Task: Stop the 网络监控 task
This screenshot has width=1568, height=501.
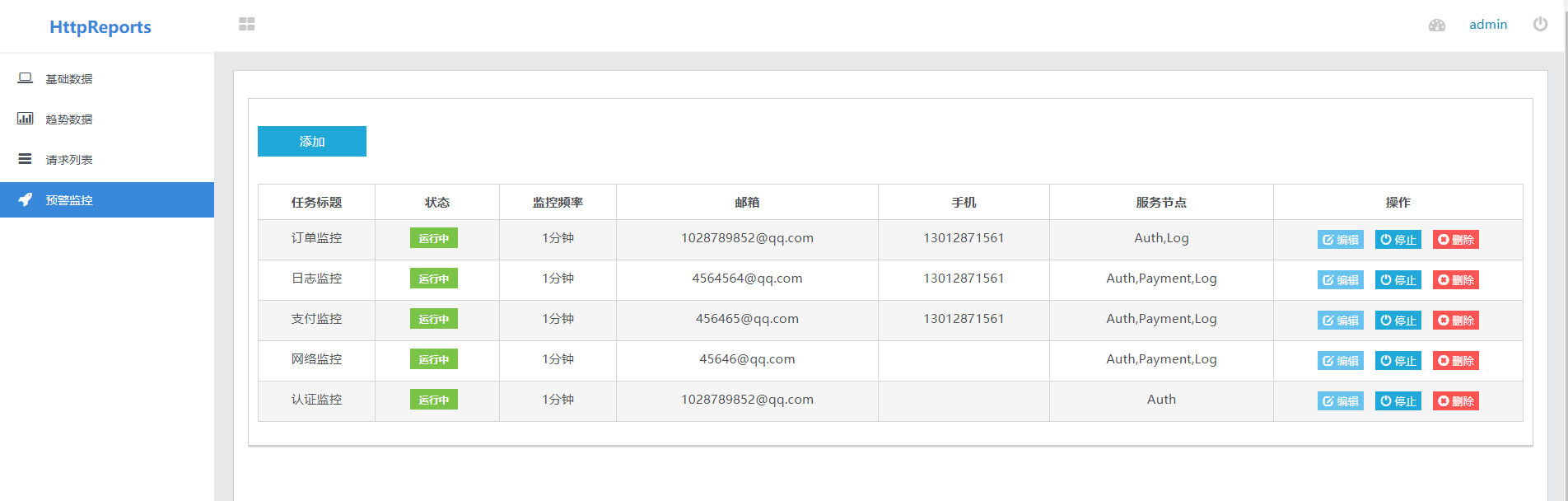Action: pyautogui.click(x=1398, y=361)
